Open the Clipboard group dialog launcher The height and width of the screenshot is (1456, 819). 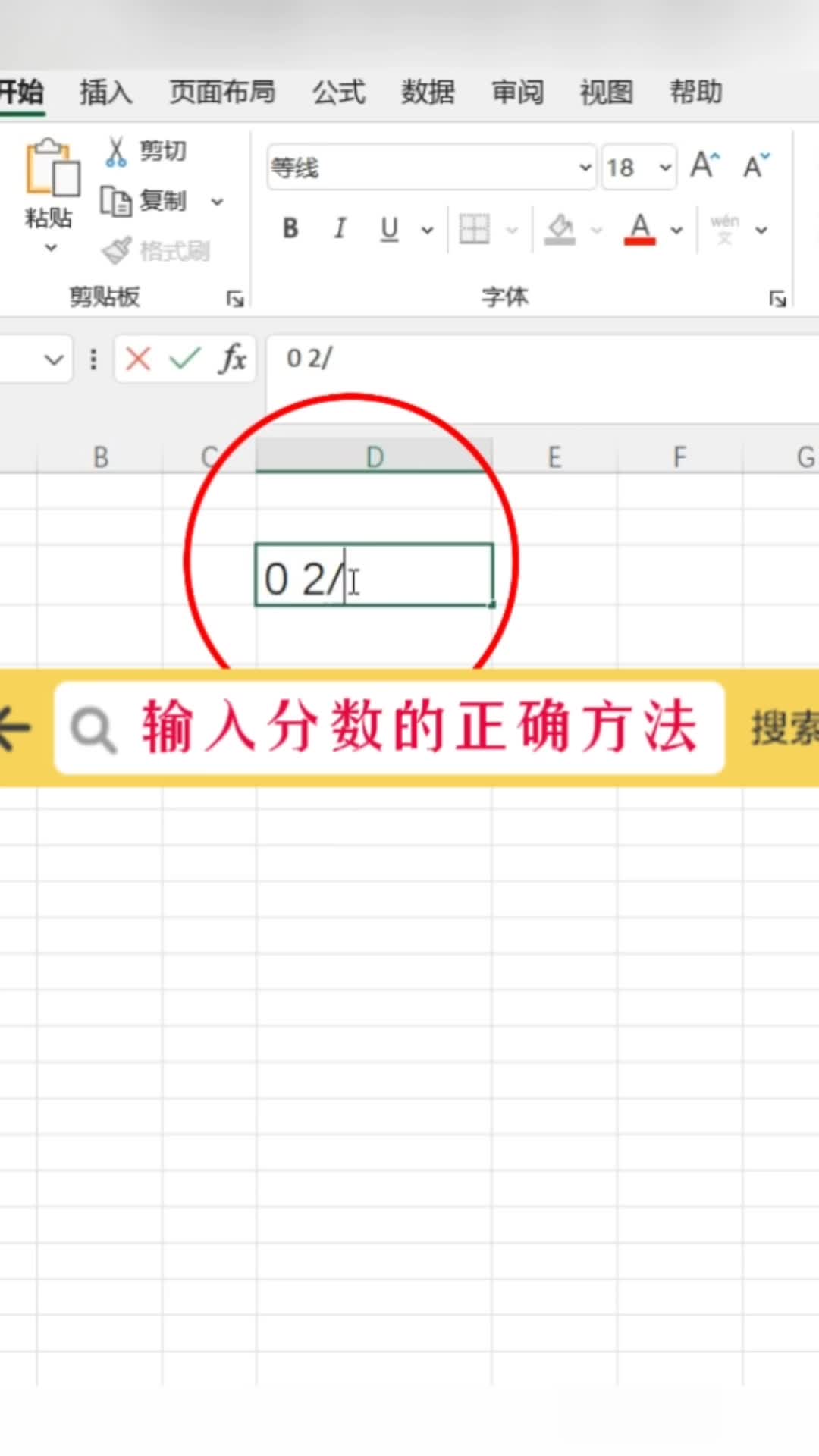coord(235,299)
